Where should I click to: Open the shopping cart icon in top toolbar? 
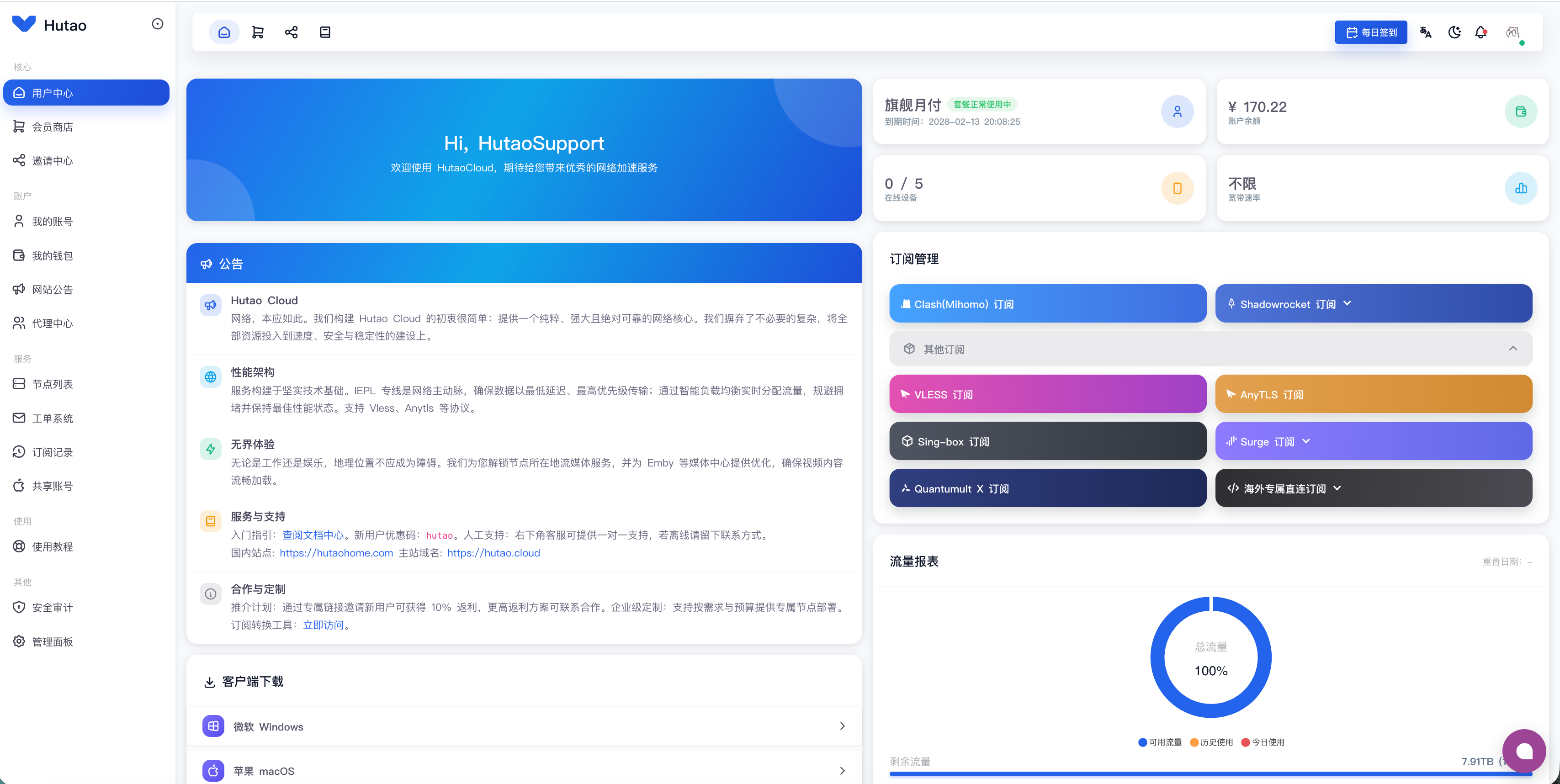(x=257, y=32)
